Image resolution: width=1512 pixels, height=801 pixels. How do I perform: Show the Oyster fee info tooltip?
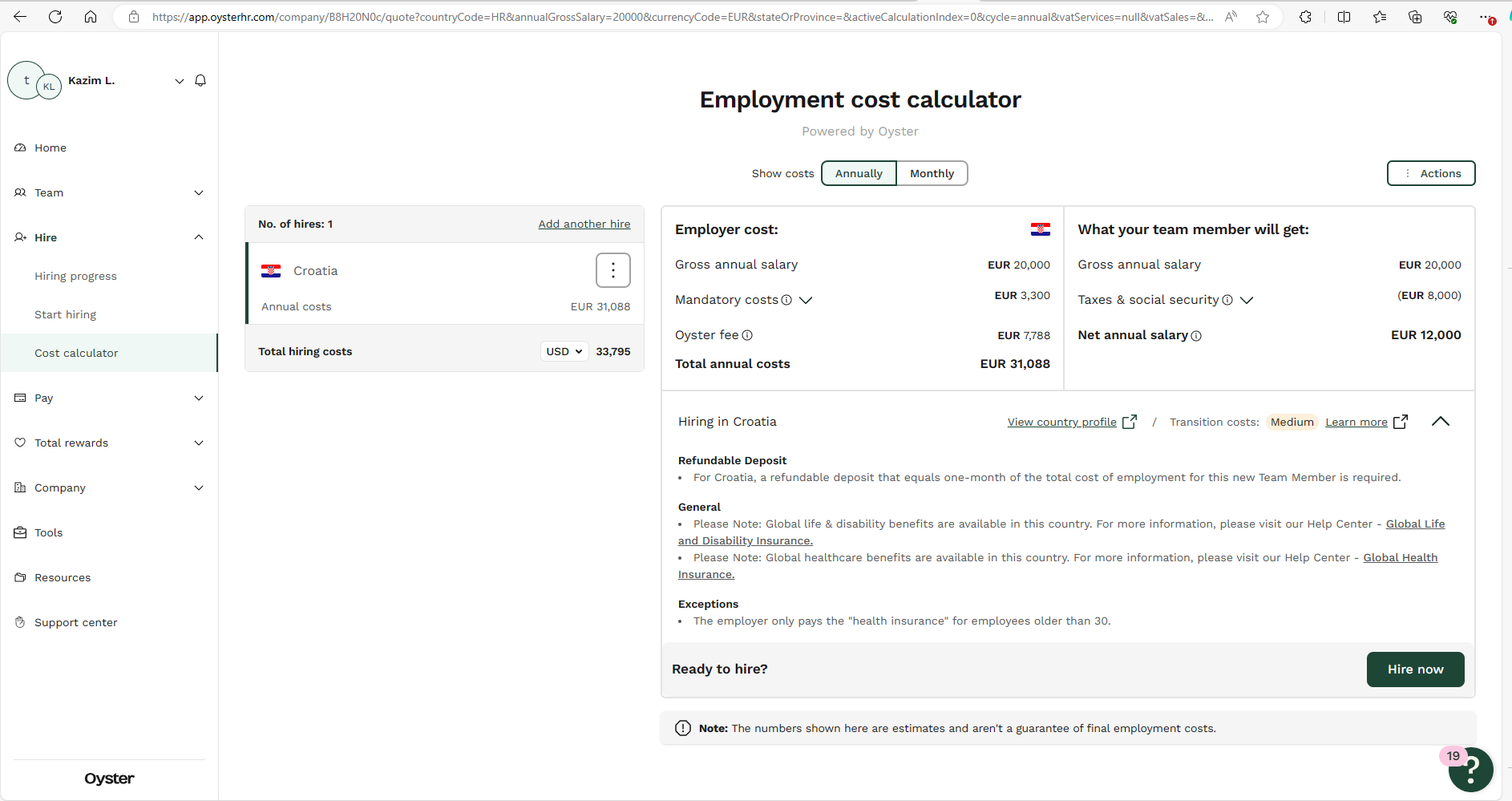(x=746, y=335)
